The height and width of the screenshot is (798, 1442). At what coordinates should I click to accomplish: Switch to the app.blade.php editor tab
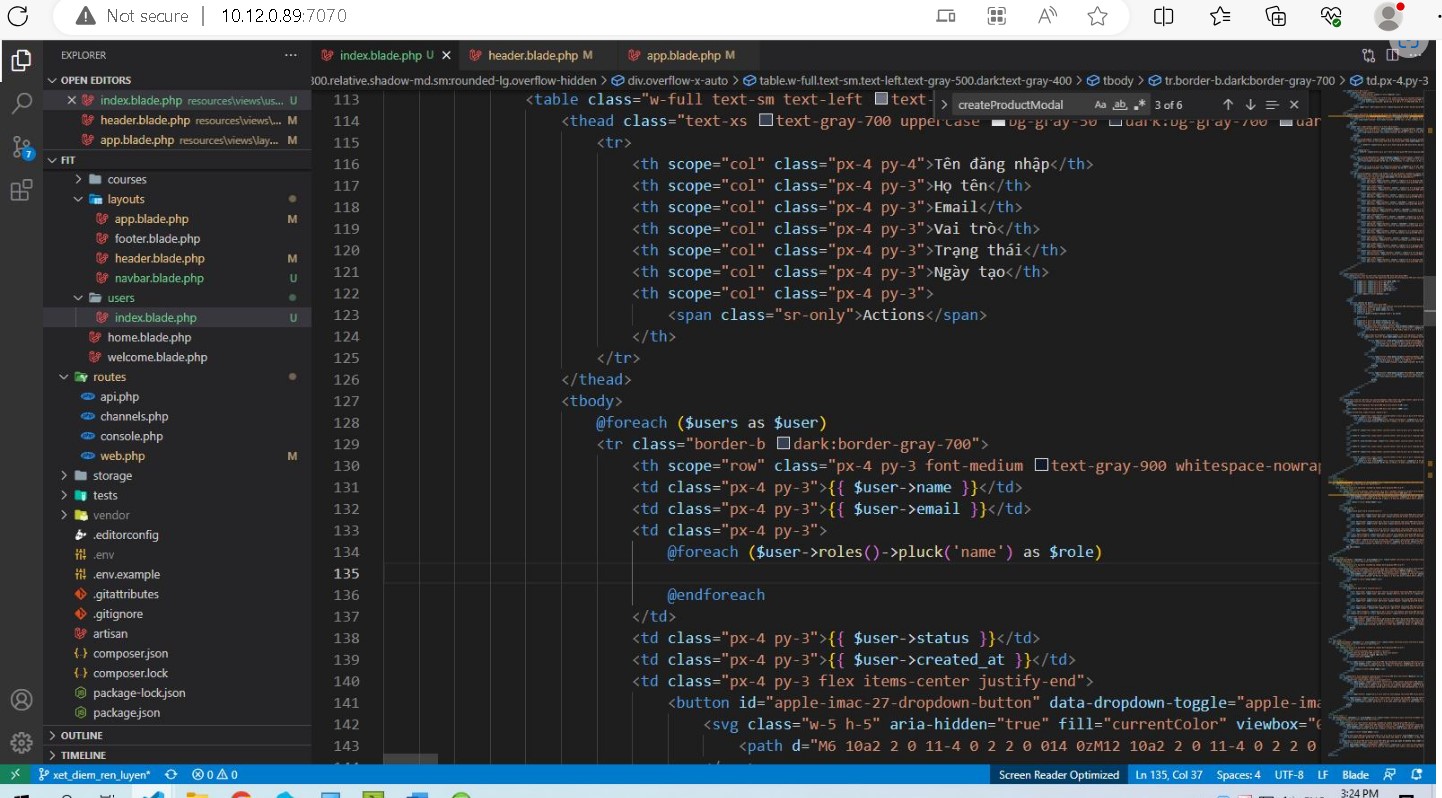[x=683, y=56]
